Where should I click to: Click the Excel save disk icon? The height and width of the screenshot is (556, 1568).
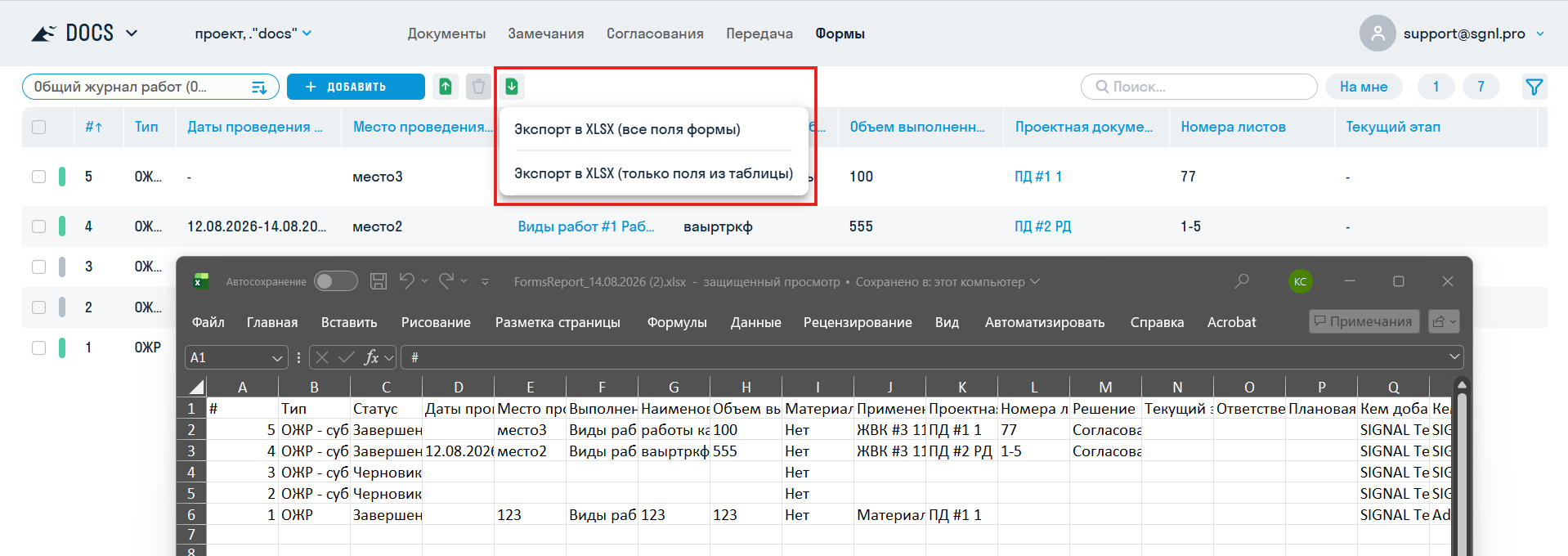coord(379,281)
